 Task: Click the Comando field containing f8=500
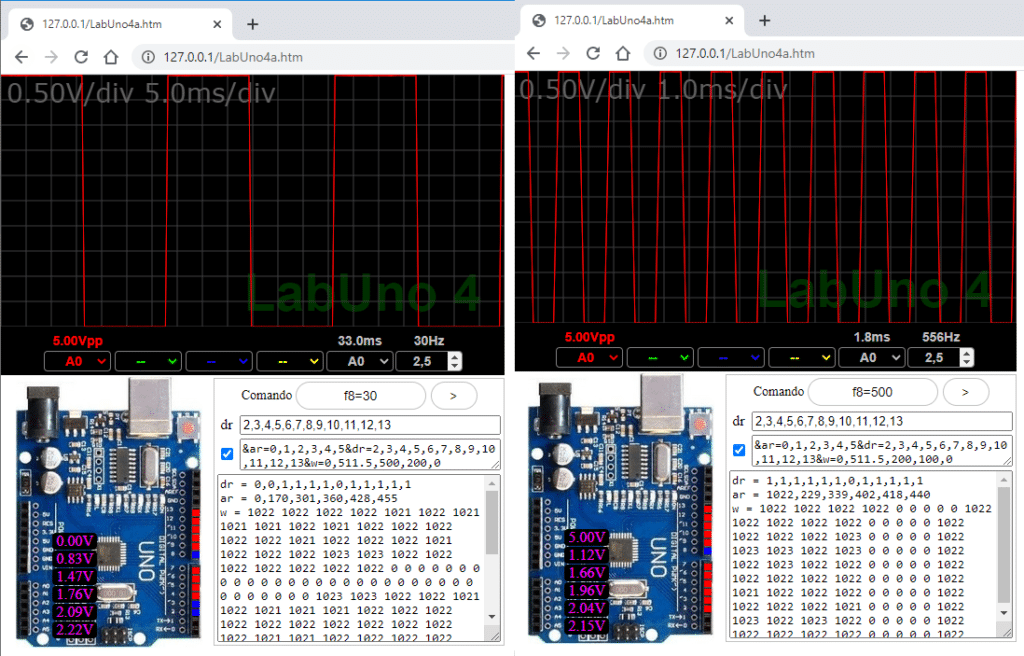[x=872, y=392]
